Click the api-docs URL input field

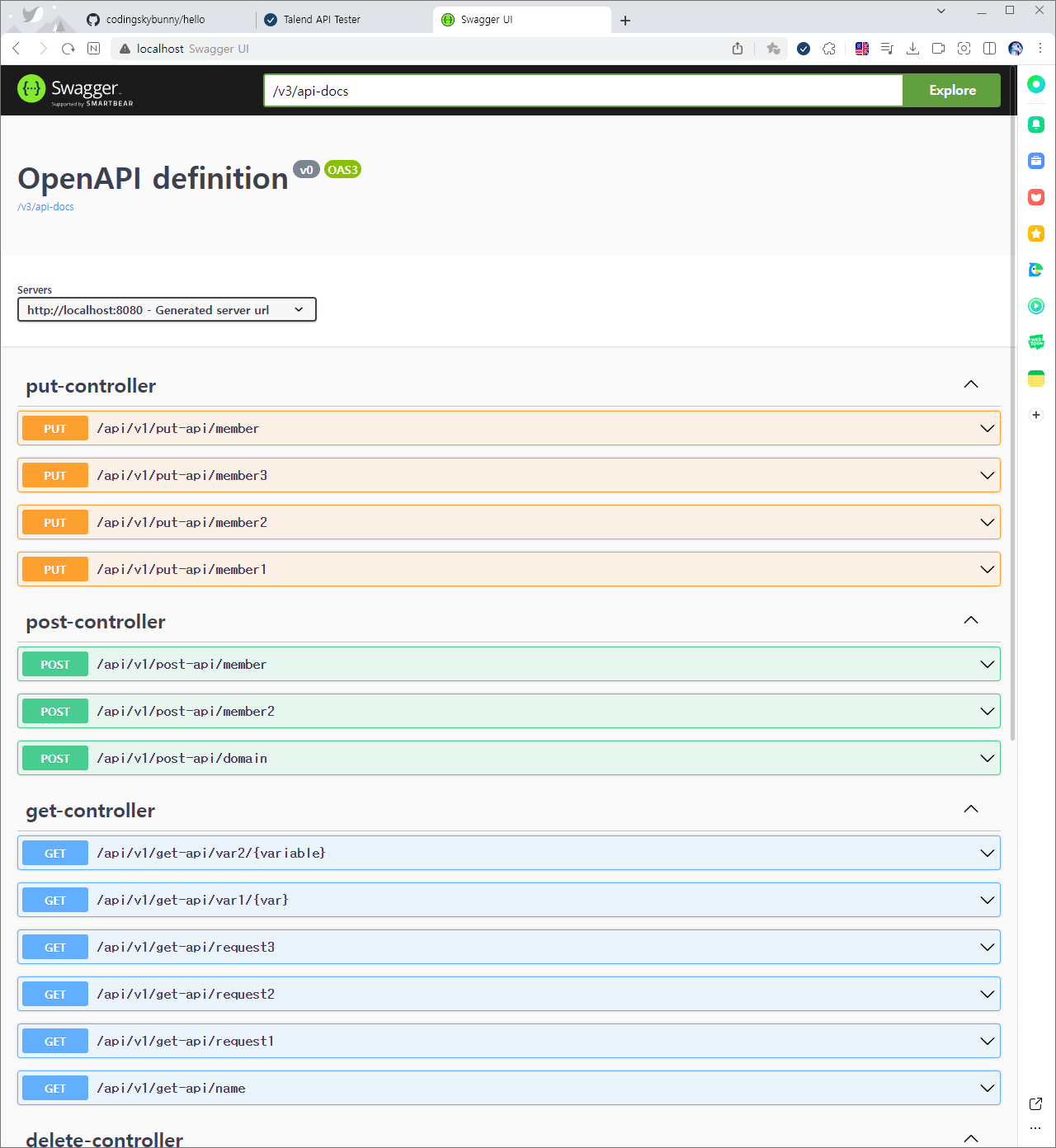582,91
